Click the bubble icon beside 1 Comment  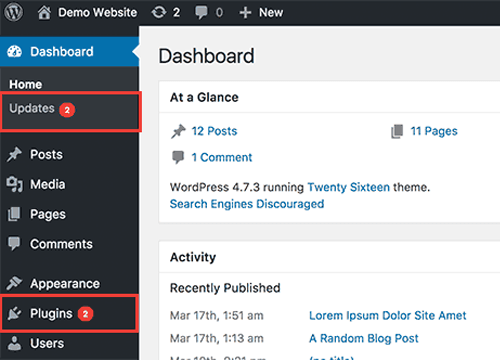pos(178,157)
